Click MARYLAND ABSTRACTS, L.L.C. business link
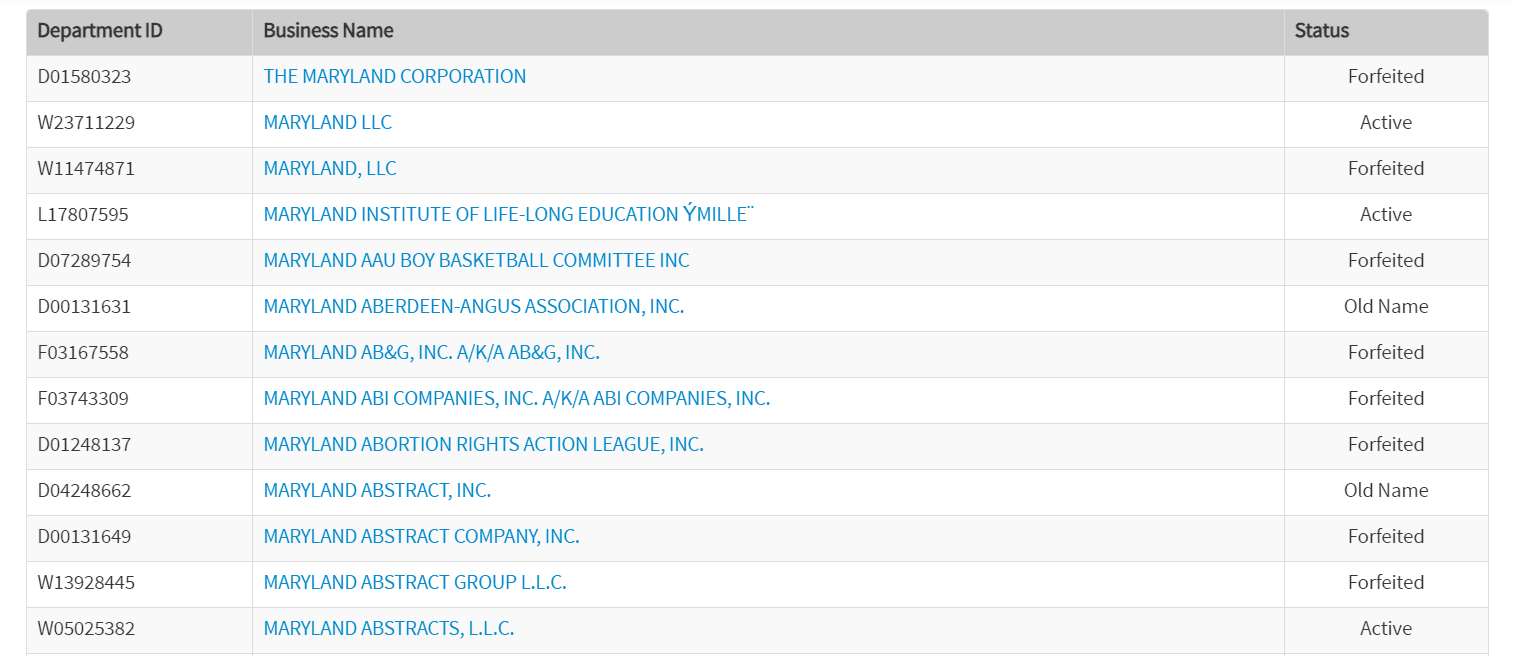 [x=388, y=629]
